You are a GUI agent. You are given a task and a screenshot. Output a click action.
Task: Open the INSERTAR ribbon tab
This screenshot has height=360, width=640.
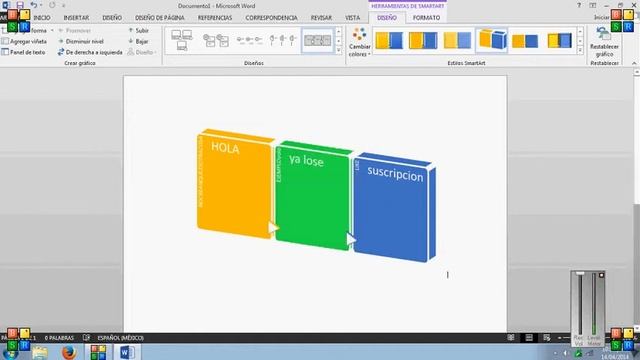click(x=76, y=18)
